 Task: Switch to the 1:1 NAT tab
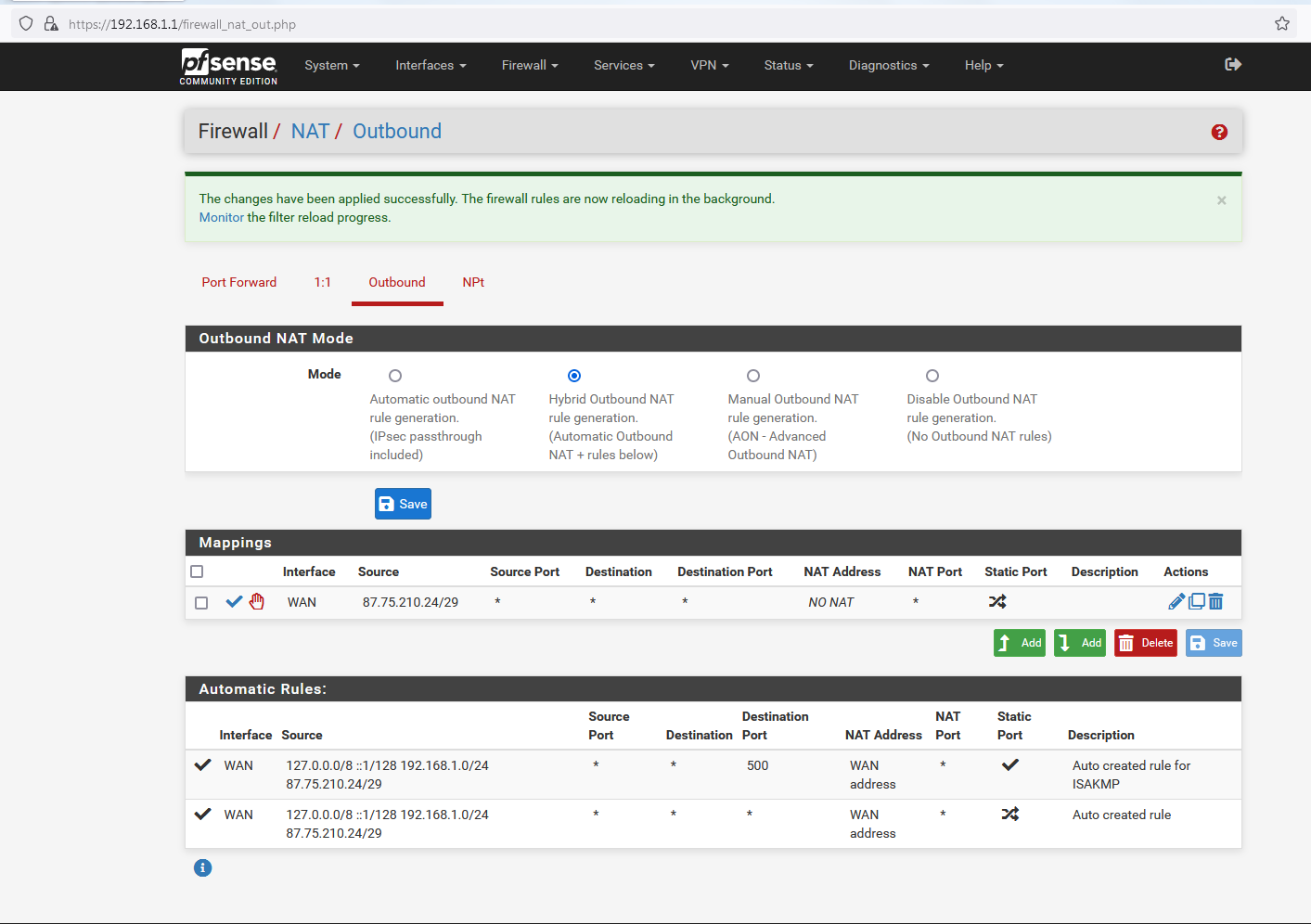tap(322, 282)
